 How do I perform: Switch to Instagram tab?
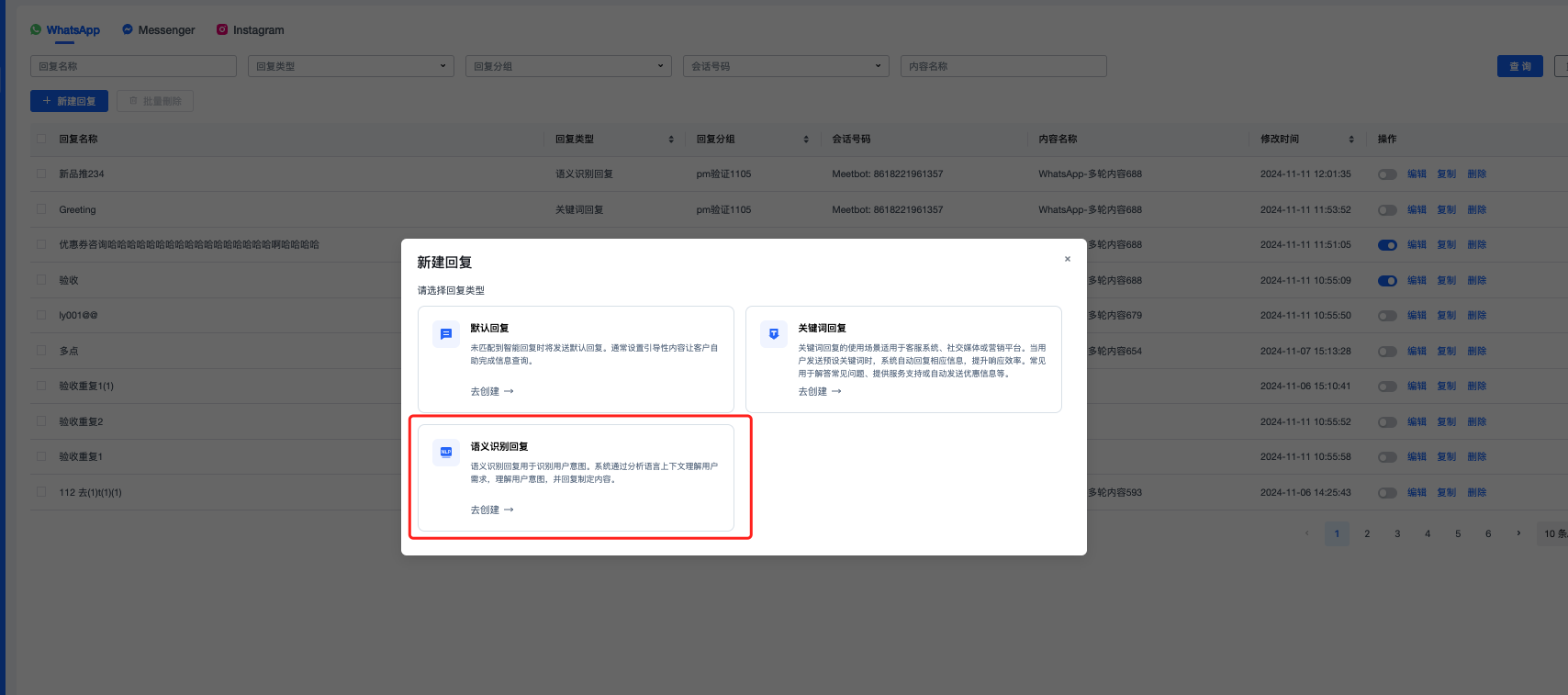pyautogui.click(x=251, y=29)
